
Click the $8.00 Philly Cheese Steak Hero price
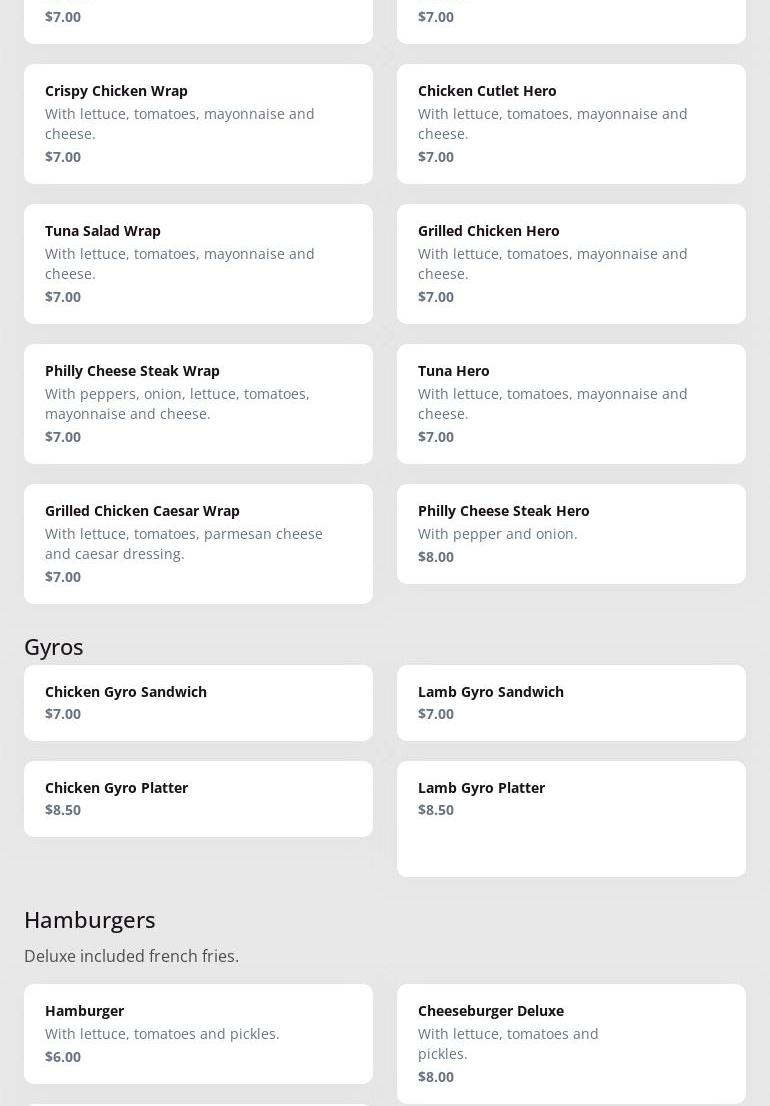pos(436,557)
